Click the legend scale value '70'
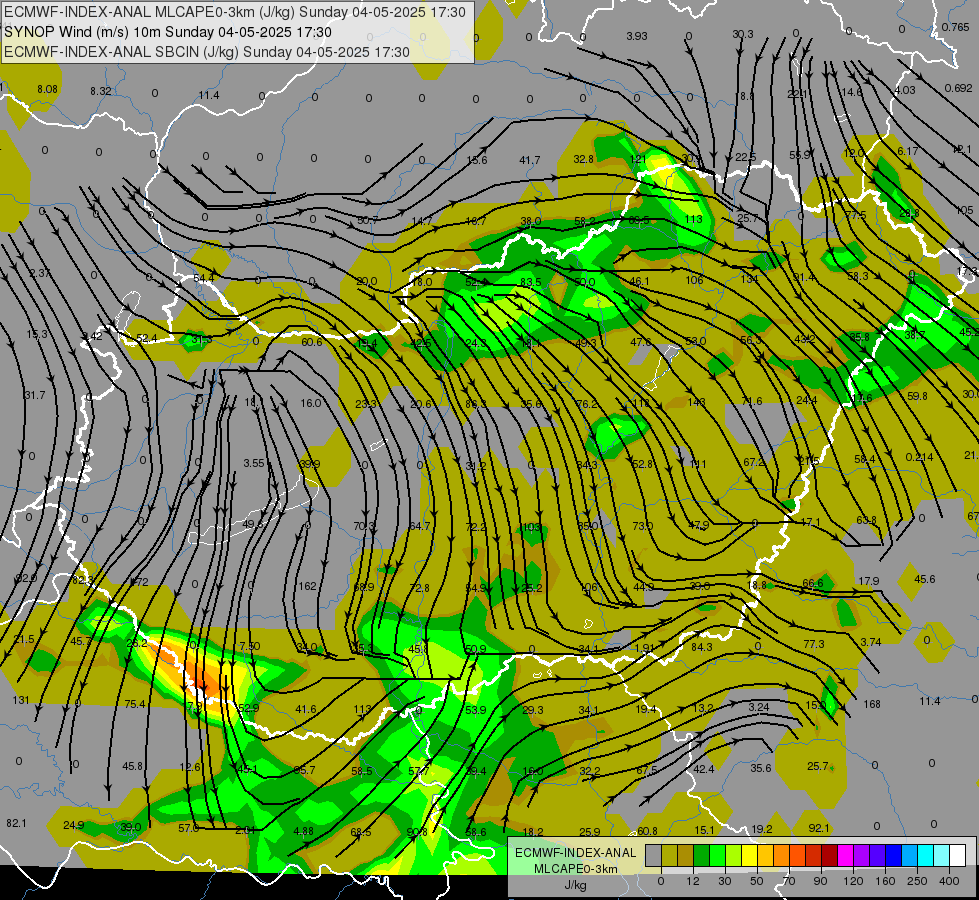 tap(789, 881)
